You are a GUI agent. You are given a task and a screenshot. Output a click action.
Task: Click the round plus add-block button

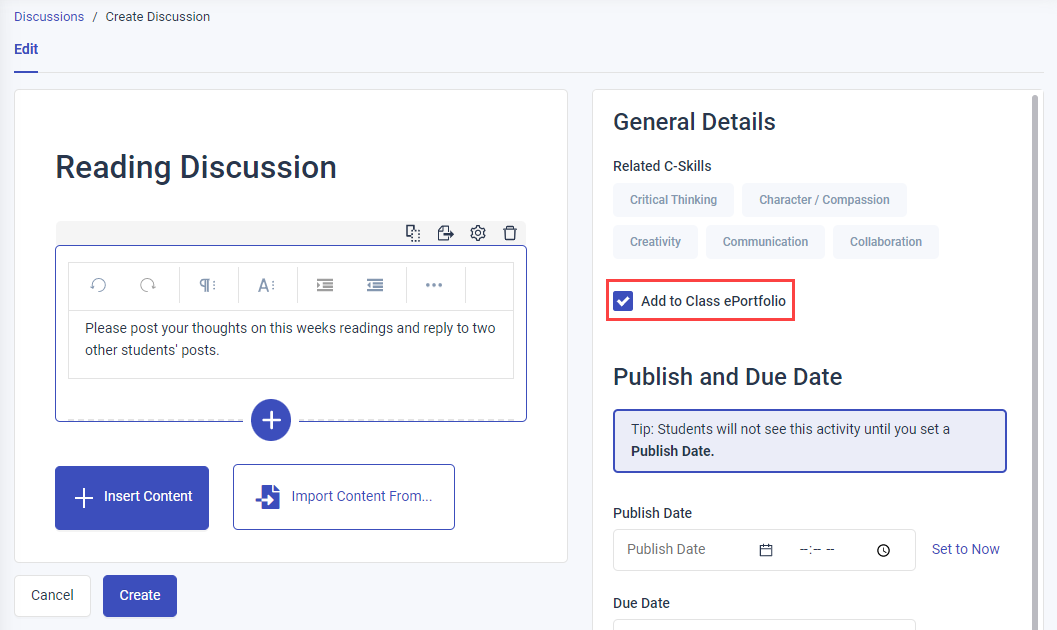(x=271, y=420)
